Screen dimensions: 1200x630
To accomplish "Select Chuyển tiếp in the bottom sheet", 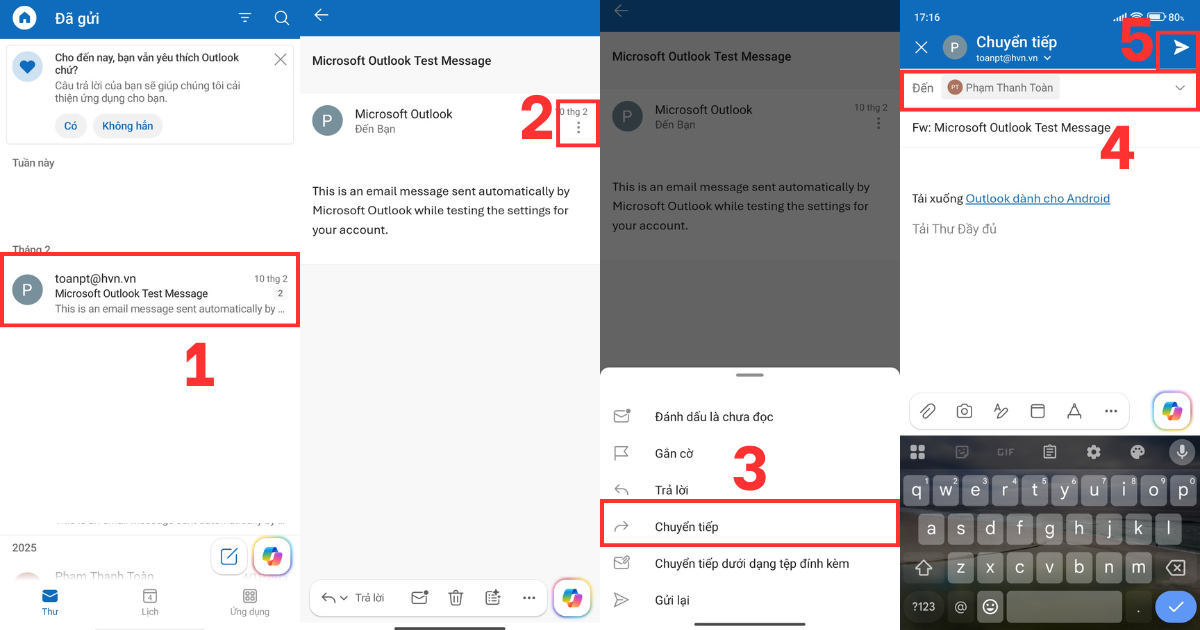I will 749,527.
